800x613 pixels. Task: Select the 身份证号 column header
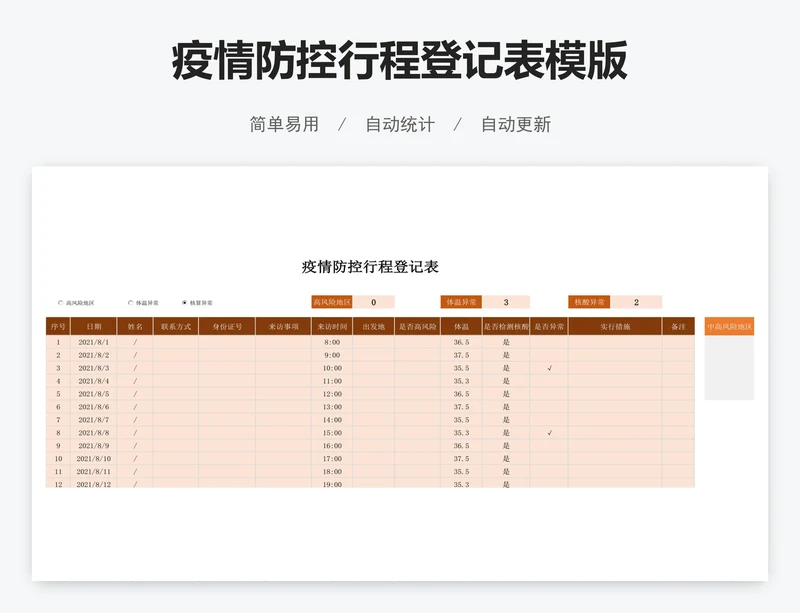227,326
